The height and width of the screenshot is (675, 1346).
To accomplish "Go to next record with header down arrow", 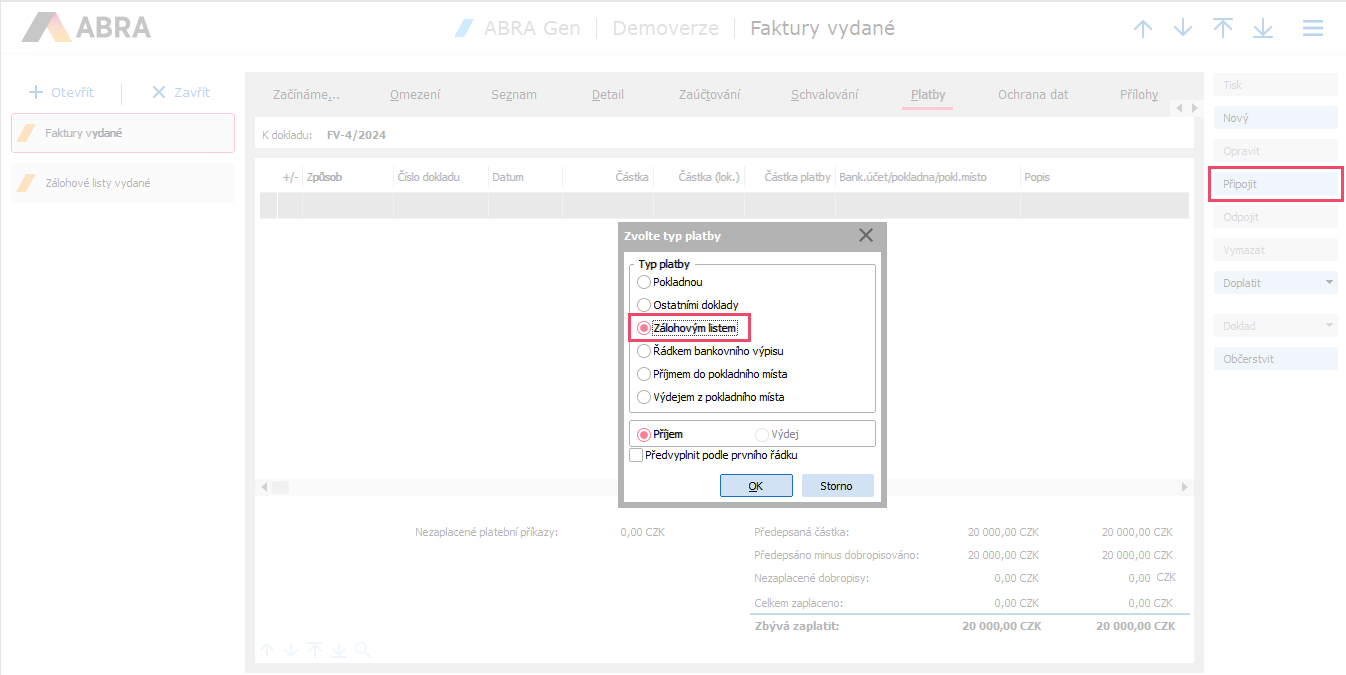I will [1183, 29].
